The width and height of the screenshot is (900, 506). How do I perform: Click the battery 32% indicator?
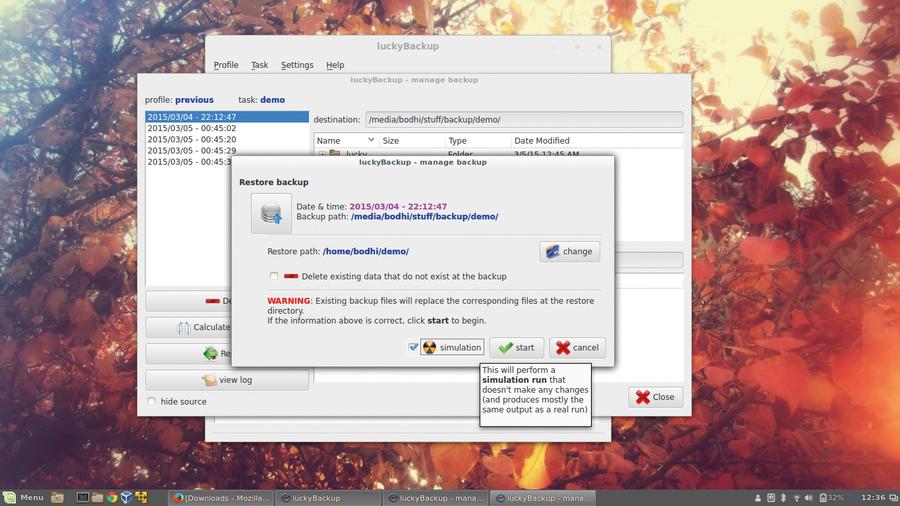(x=831, y=498)
